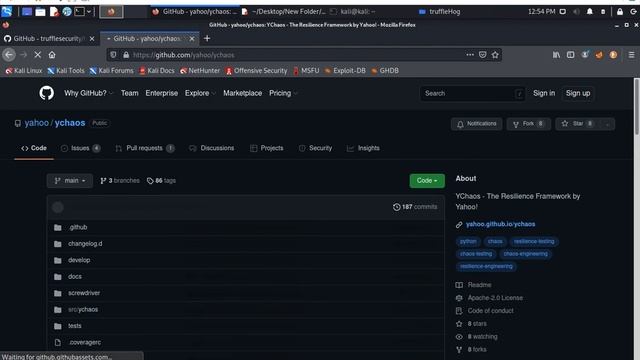Open Marketplace in header
Viewport: 640px width, 360px height.
(242, 93)
